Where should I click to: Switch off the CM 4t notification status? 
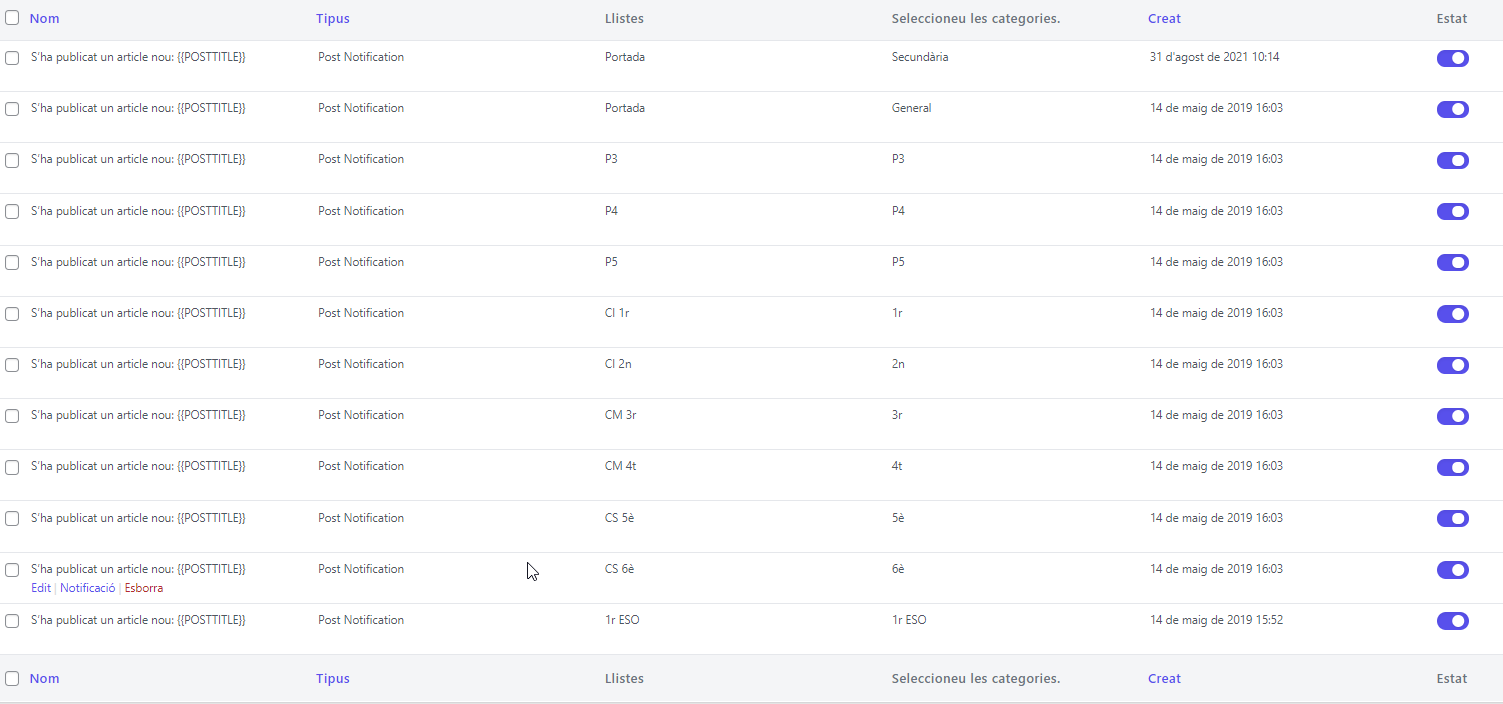1452,467
